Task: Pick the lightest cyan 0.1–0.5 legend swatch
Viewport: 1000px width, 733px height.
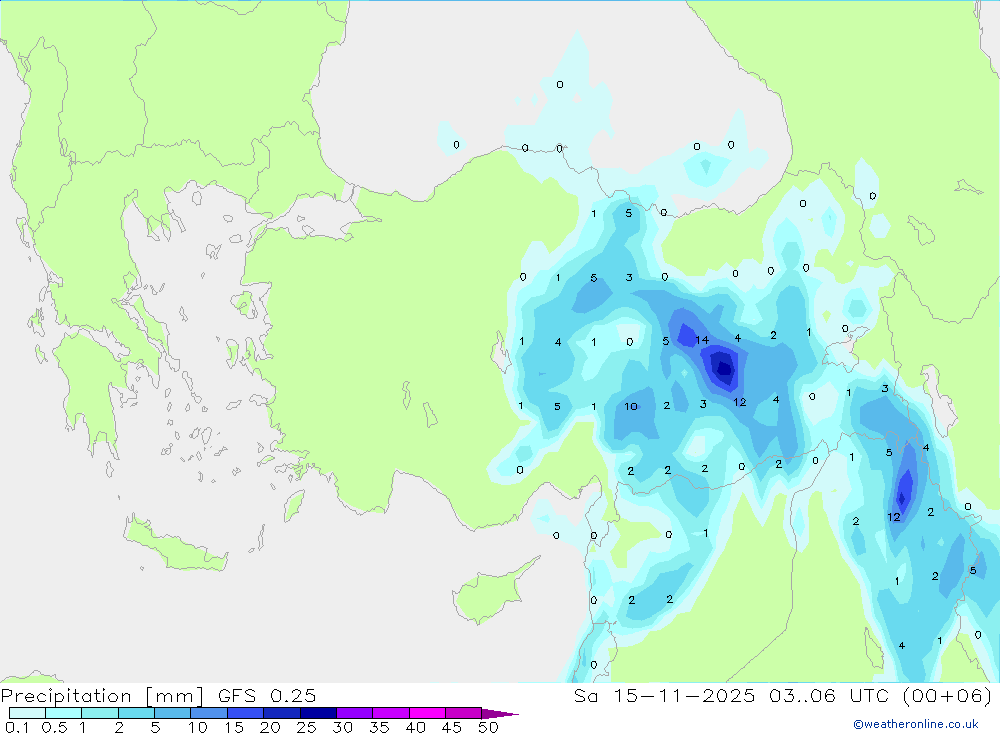Action: (x=27, y=713)
